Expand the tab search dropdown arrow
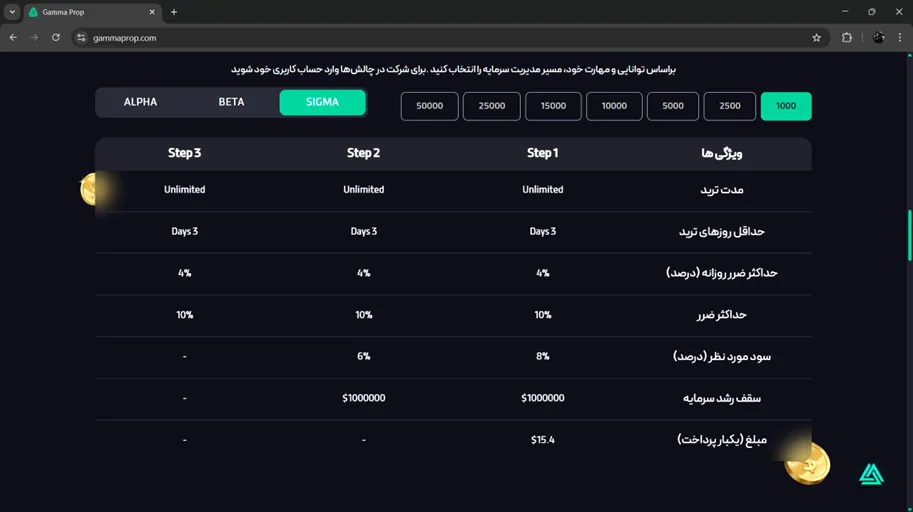Viewport: 913px width, 512px height. coord(12,12)
